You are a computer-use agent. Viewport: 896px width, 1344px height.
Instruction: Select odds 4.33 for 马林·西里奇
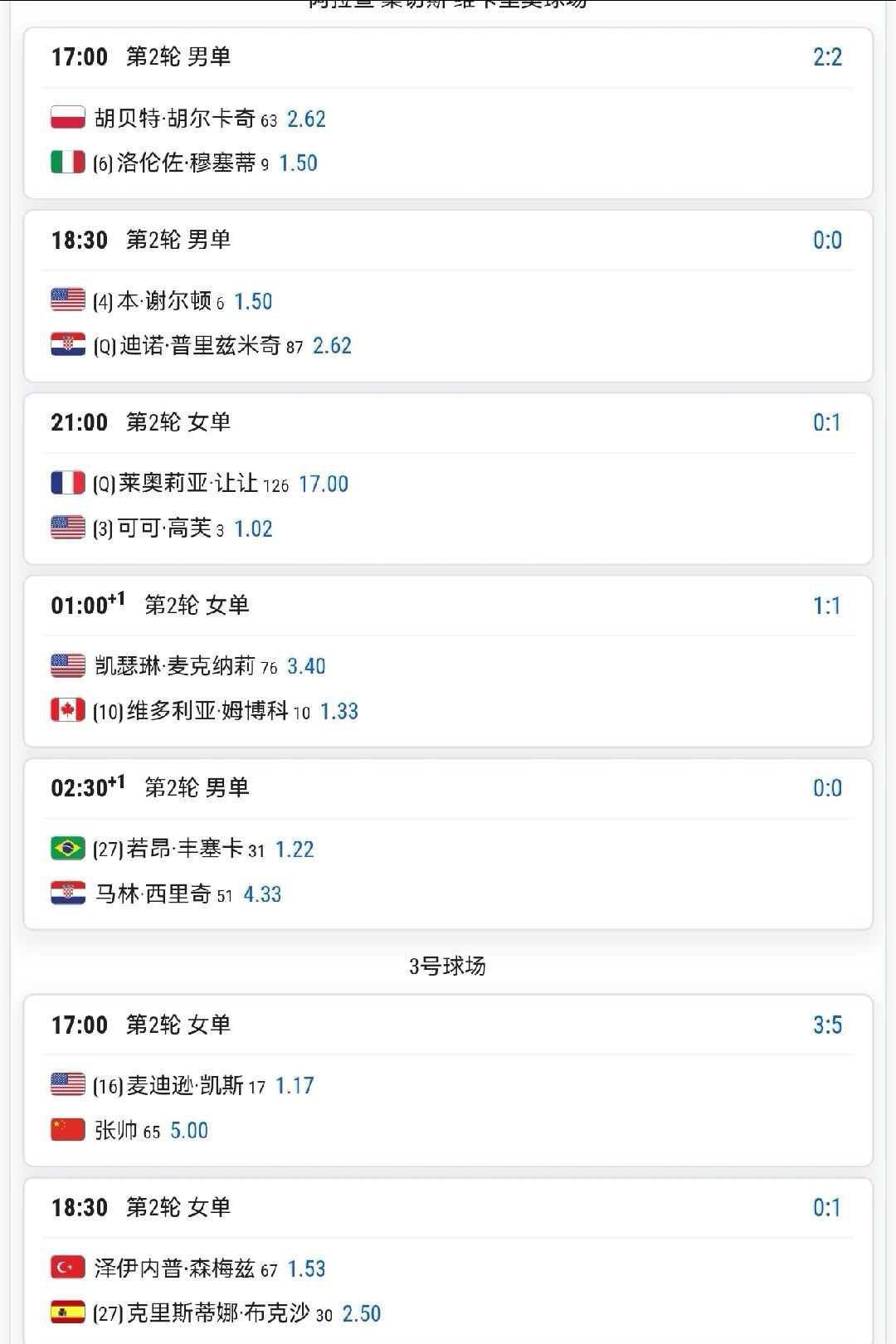[262, 894]
